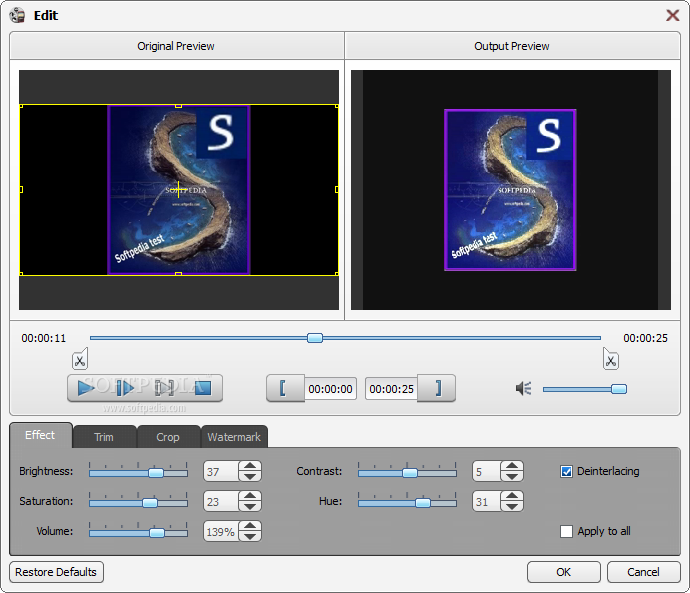Click the Volume value field showing 139%
The height and width of the screenshot is (593, 690).
point(221,531)
